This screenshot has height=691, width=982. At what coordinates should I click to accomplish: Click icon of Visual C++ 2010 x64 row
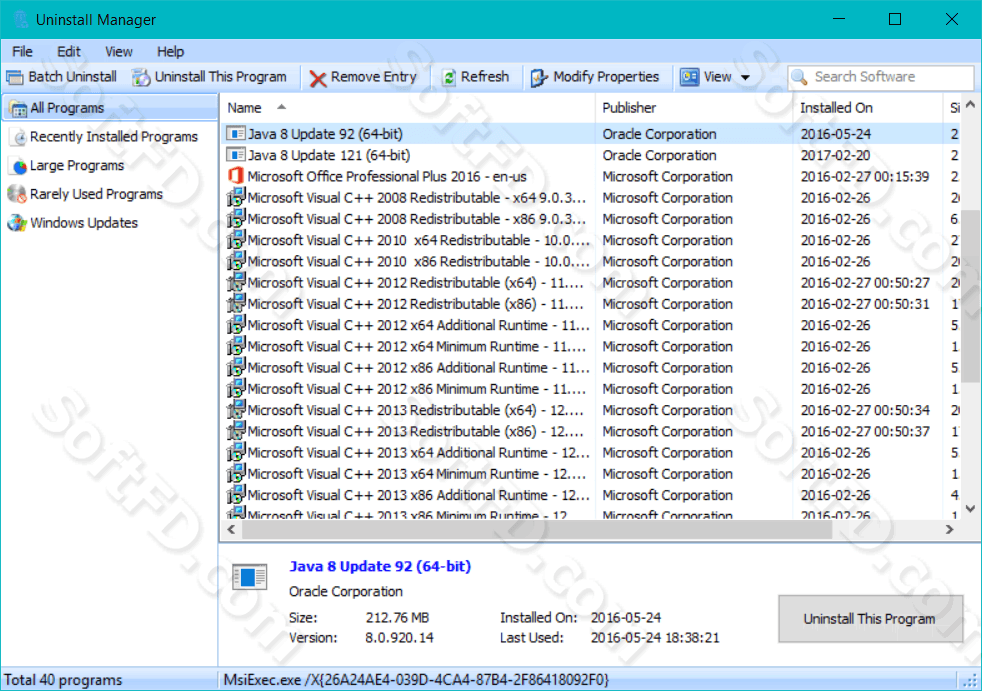(235, 241)
